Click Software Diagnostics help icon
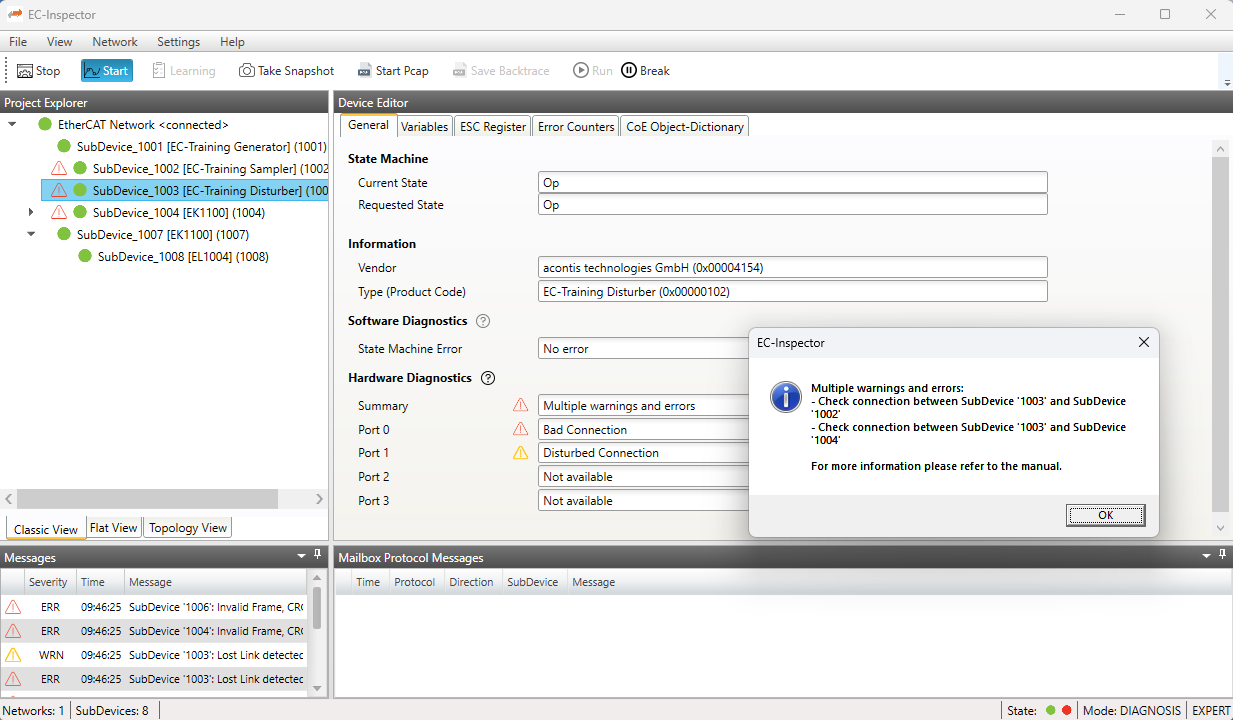1233x720 pixels. (x=483, y=321)
